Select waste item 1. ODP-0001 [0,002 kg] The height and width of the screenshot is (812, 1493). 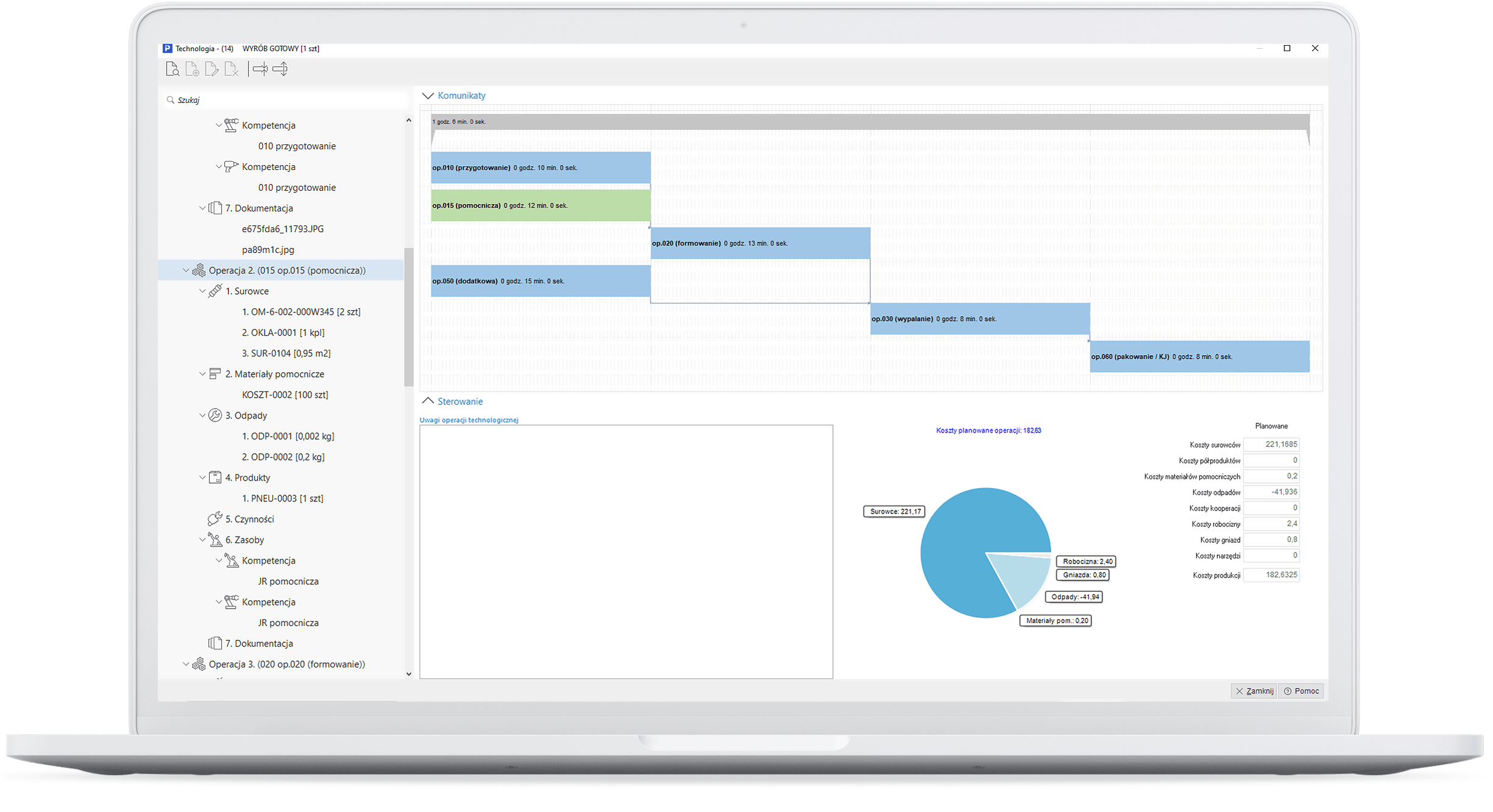click(x=288, y=436)
